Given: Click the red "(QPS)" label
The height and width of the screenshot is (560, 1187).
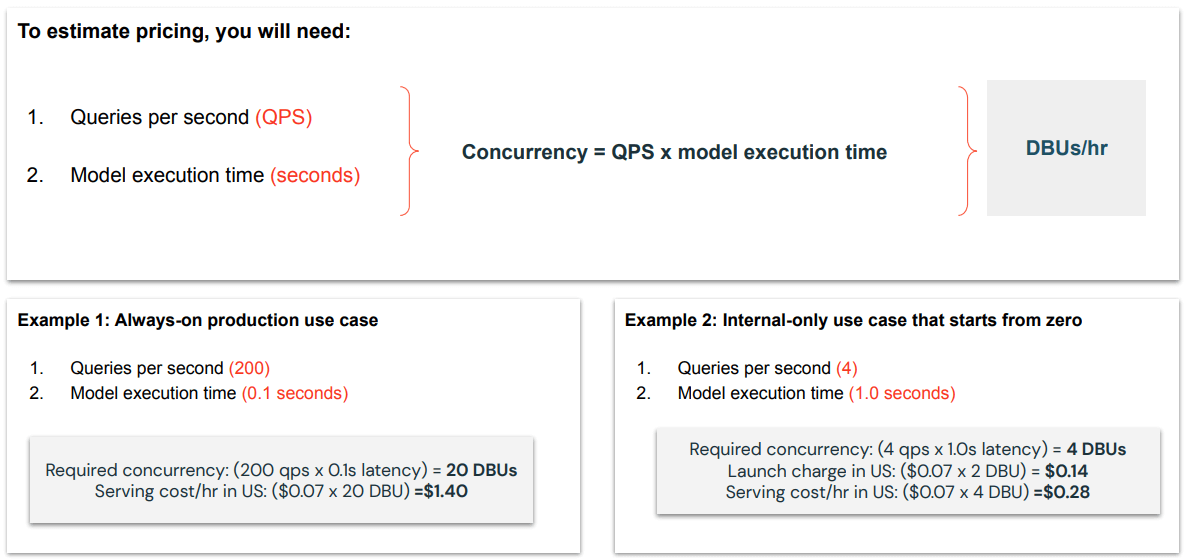Looking at the screenshot, I should click(283, 117).
